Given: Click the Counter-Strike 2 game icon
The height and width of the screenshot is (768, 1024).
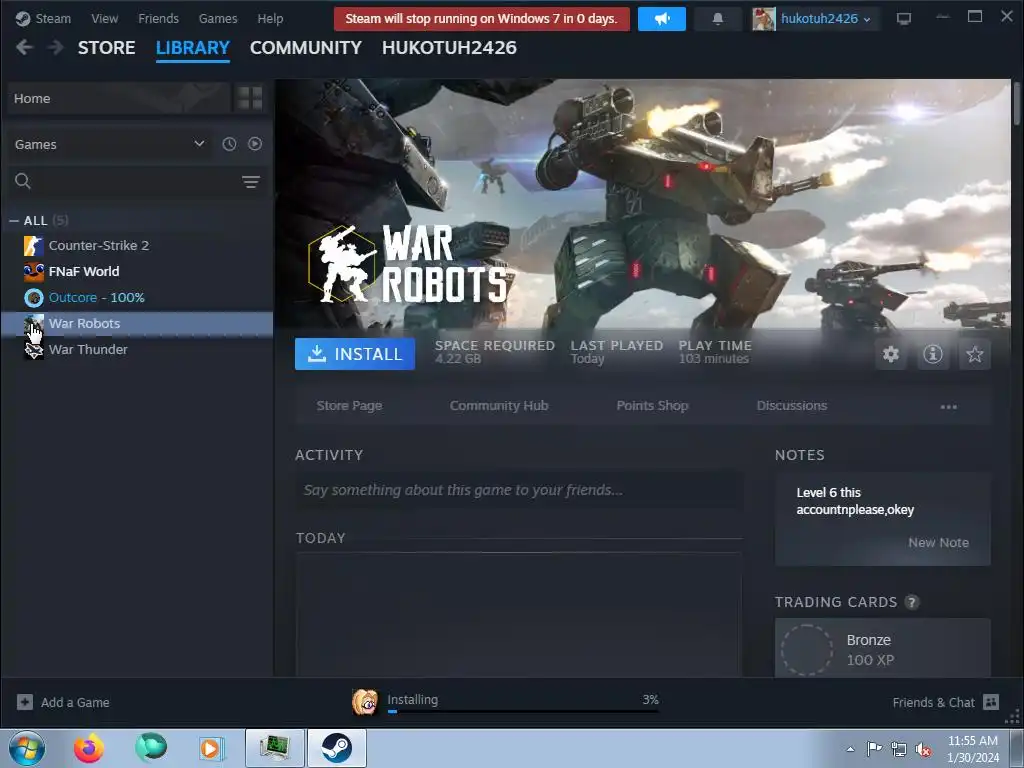Looking at the screenshot, I should 33,246.
